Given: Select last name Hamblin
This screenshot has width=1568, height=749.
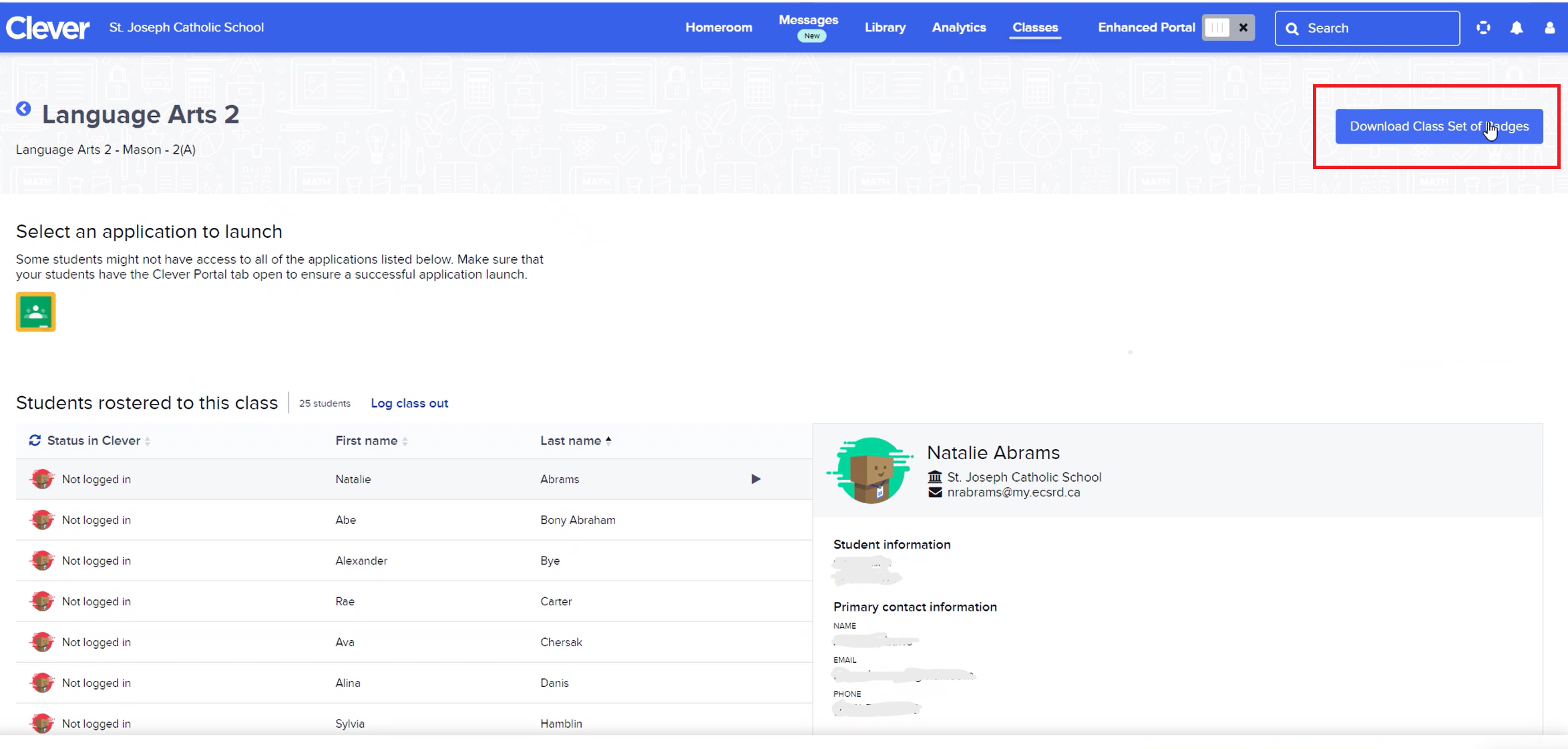Looking at the screenshot, I should click(561, 724).
